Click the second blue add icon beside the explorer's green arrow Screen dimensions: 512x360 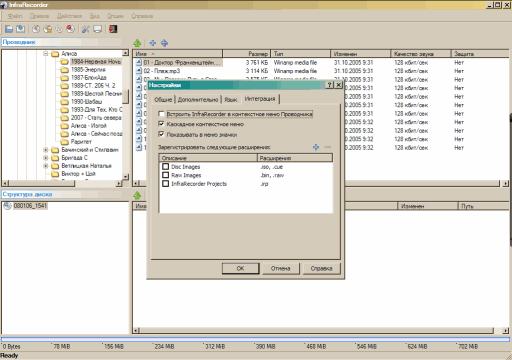164,43
